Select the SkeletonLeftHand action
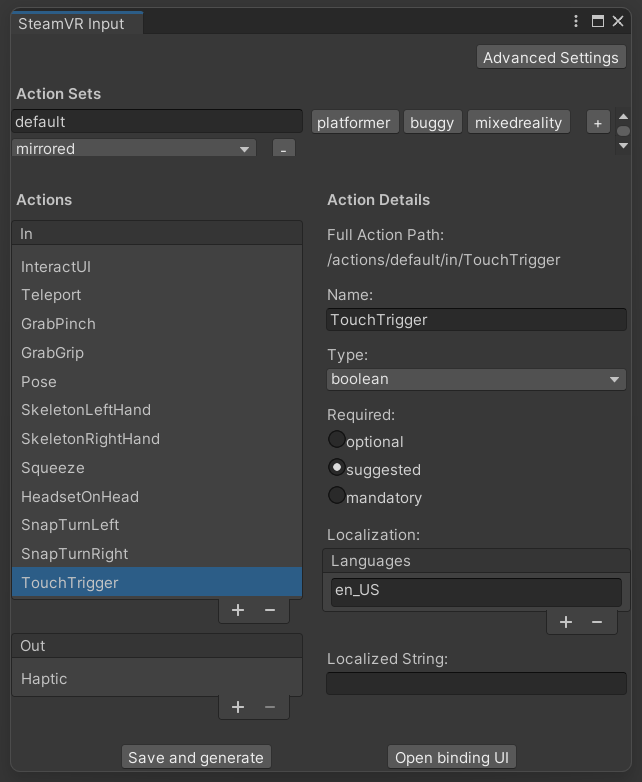642x782 pixels. 157,410
